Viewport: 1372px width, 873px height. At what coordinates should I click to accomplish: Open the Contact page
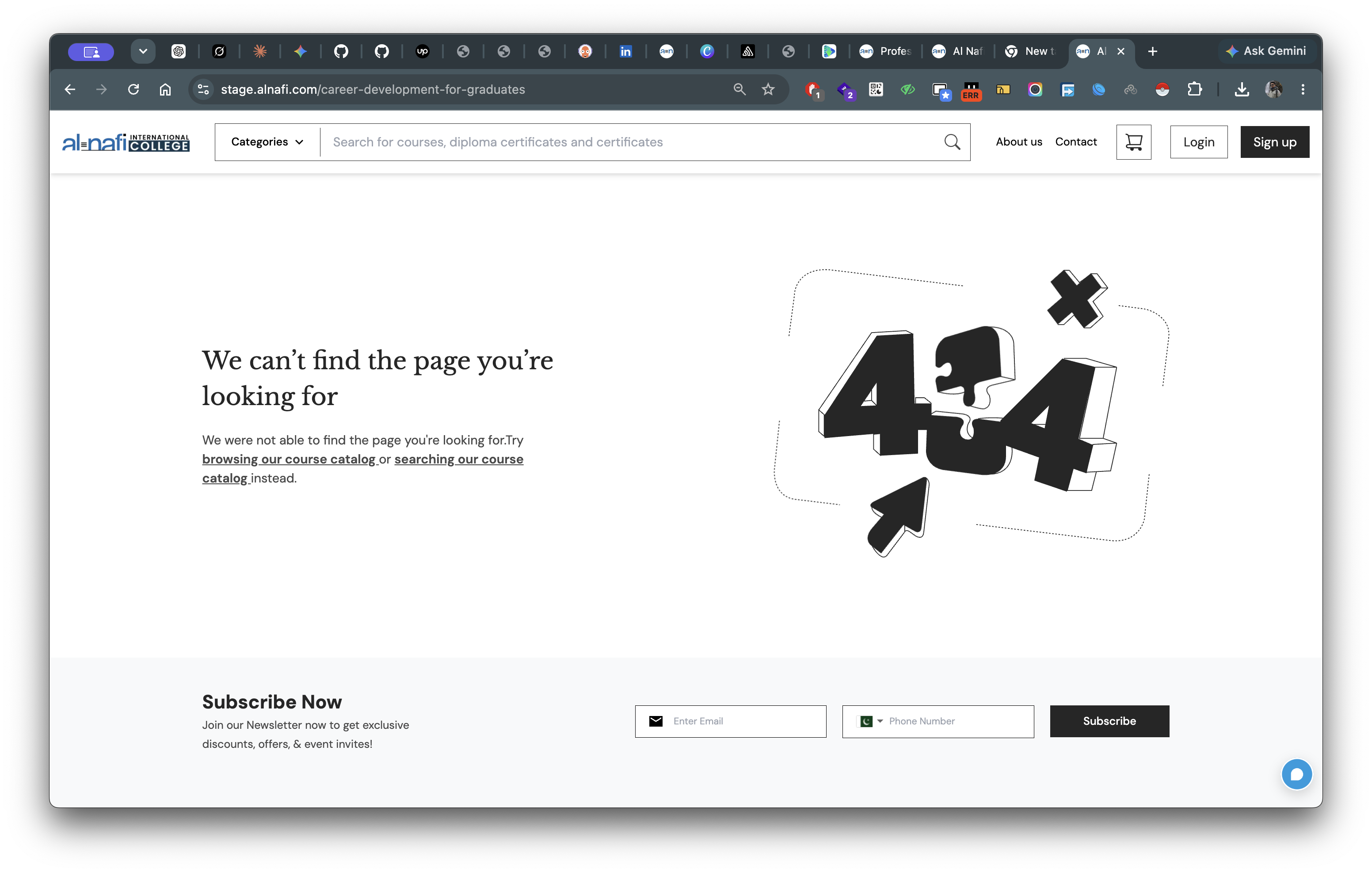(x=1076, y=142)
